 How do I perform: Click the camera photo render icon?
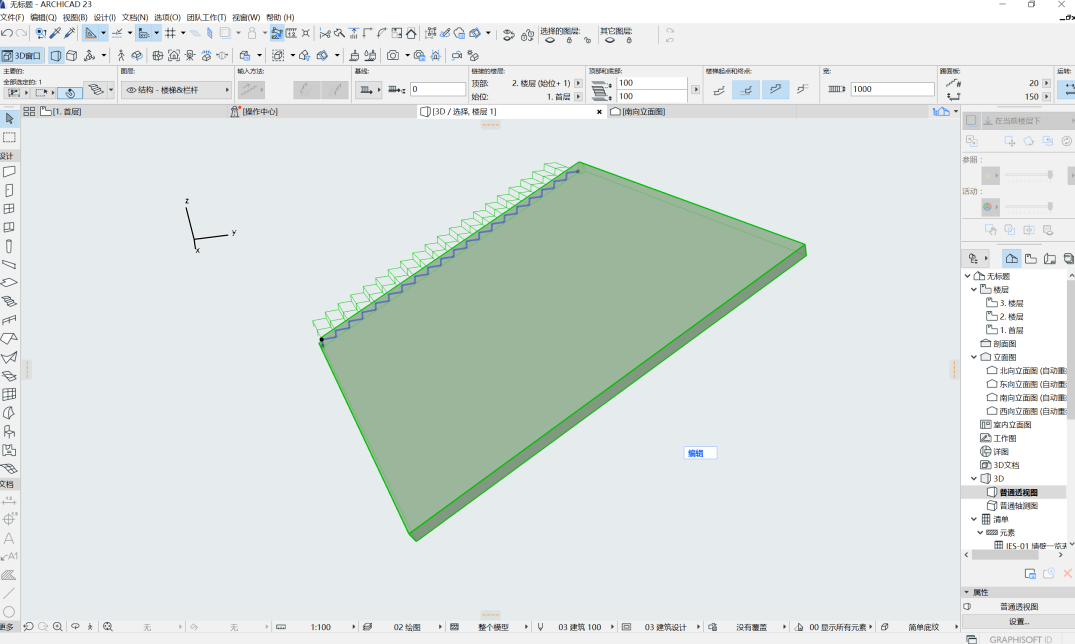point(393,56)
